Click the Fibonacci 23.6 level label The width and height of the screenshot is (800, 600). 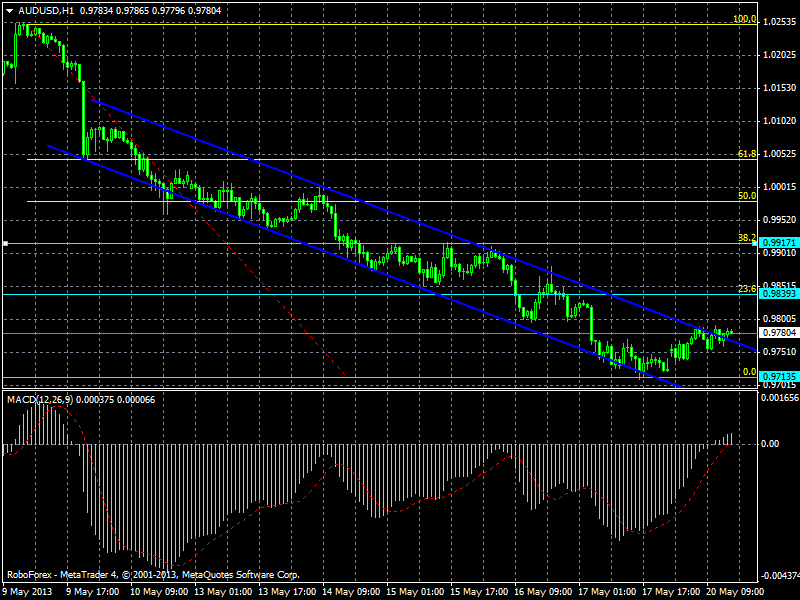tap(747, 289)
